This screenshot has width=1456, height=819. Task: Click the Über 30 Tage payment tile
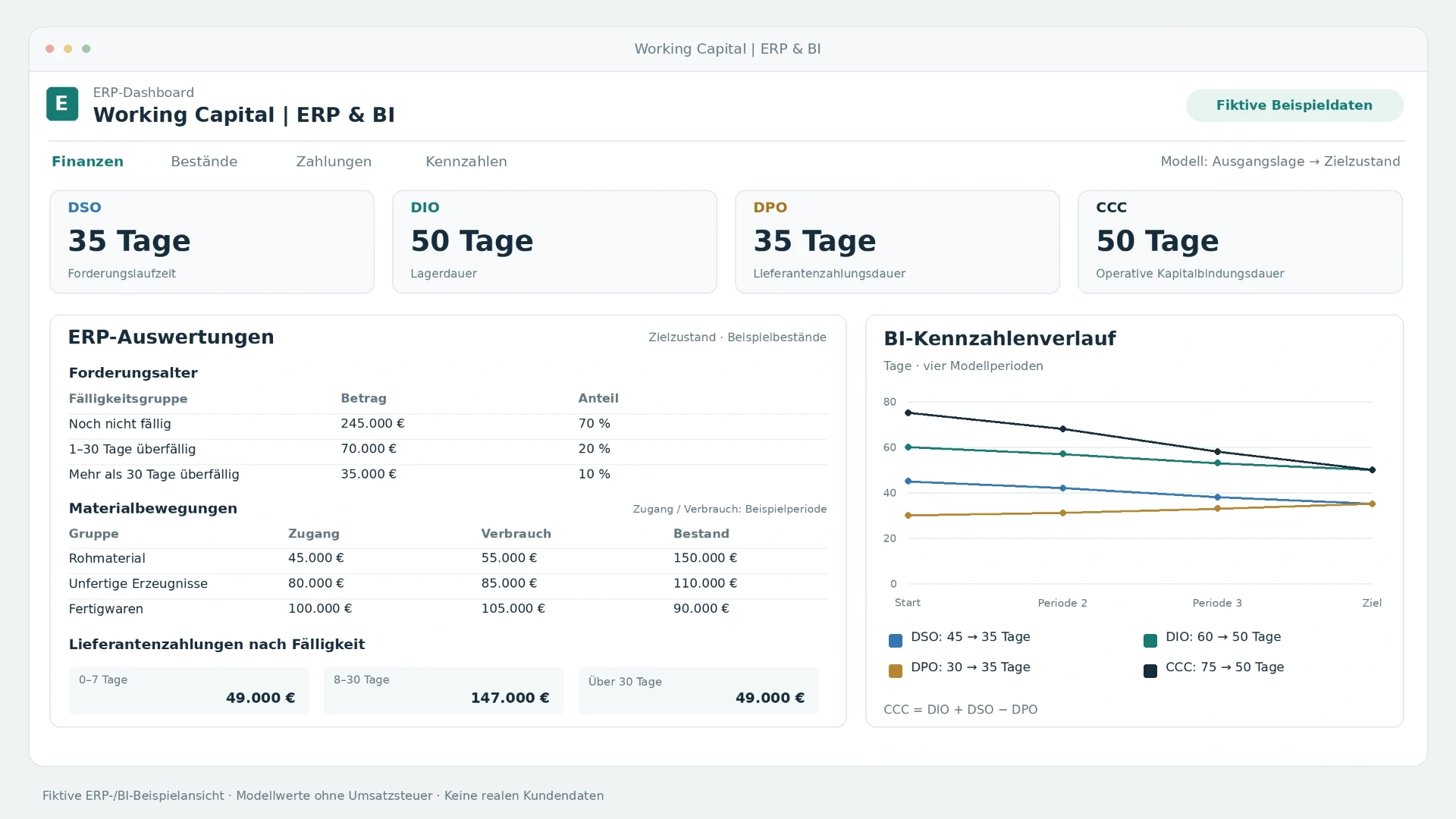coord(698,691)
